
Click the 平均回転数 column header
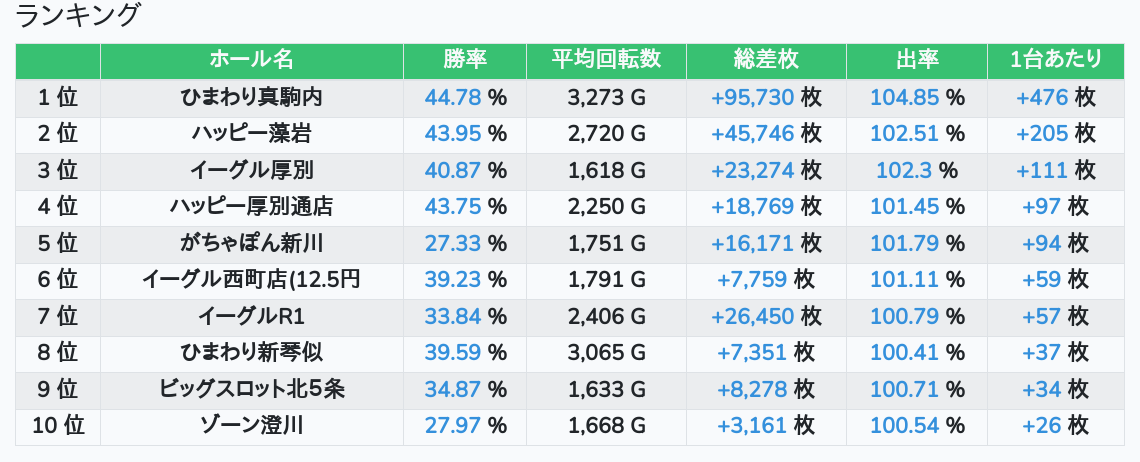coord(605,60)
